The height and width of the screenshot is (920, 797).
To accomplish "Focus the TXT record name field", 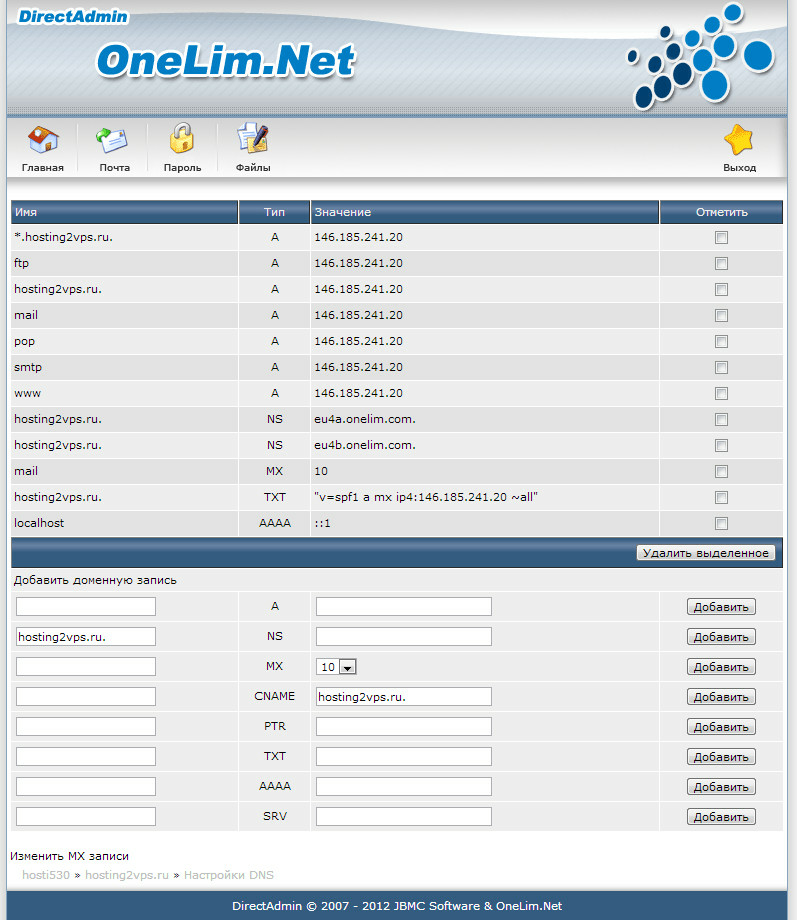I will [86, 757].
